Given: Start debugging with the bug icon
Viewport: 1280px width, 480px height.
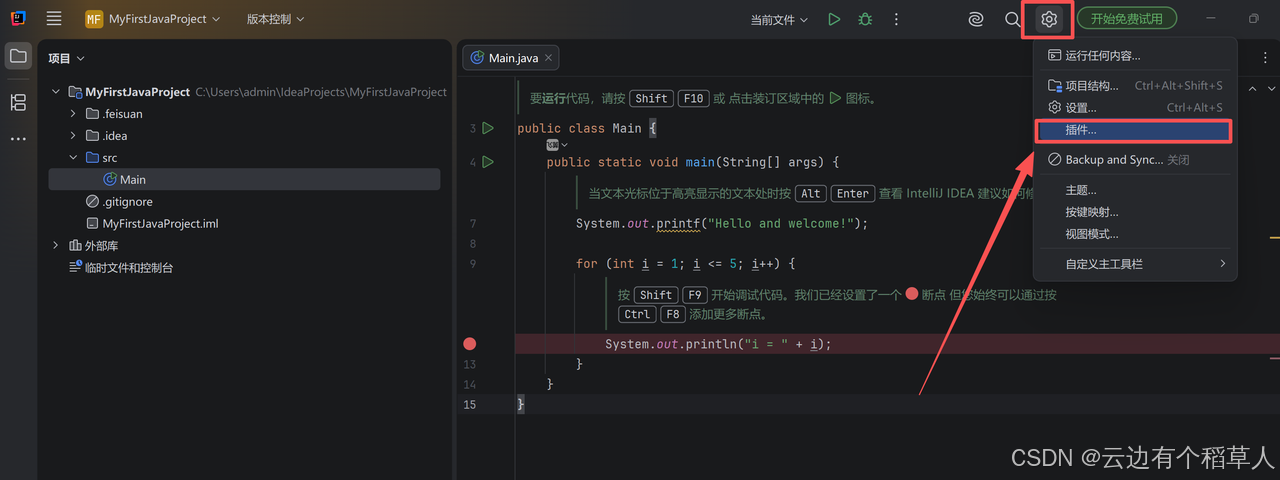Looking at the screenshot, I should (x=865, y=19).
